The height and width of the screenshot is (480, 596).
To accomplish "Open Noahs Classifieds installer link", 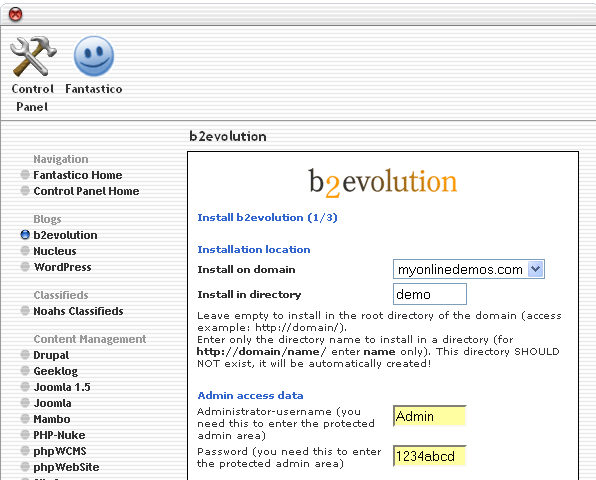I will 78,311.
